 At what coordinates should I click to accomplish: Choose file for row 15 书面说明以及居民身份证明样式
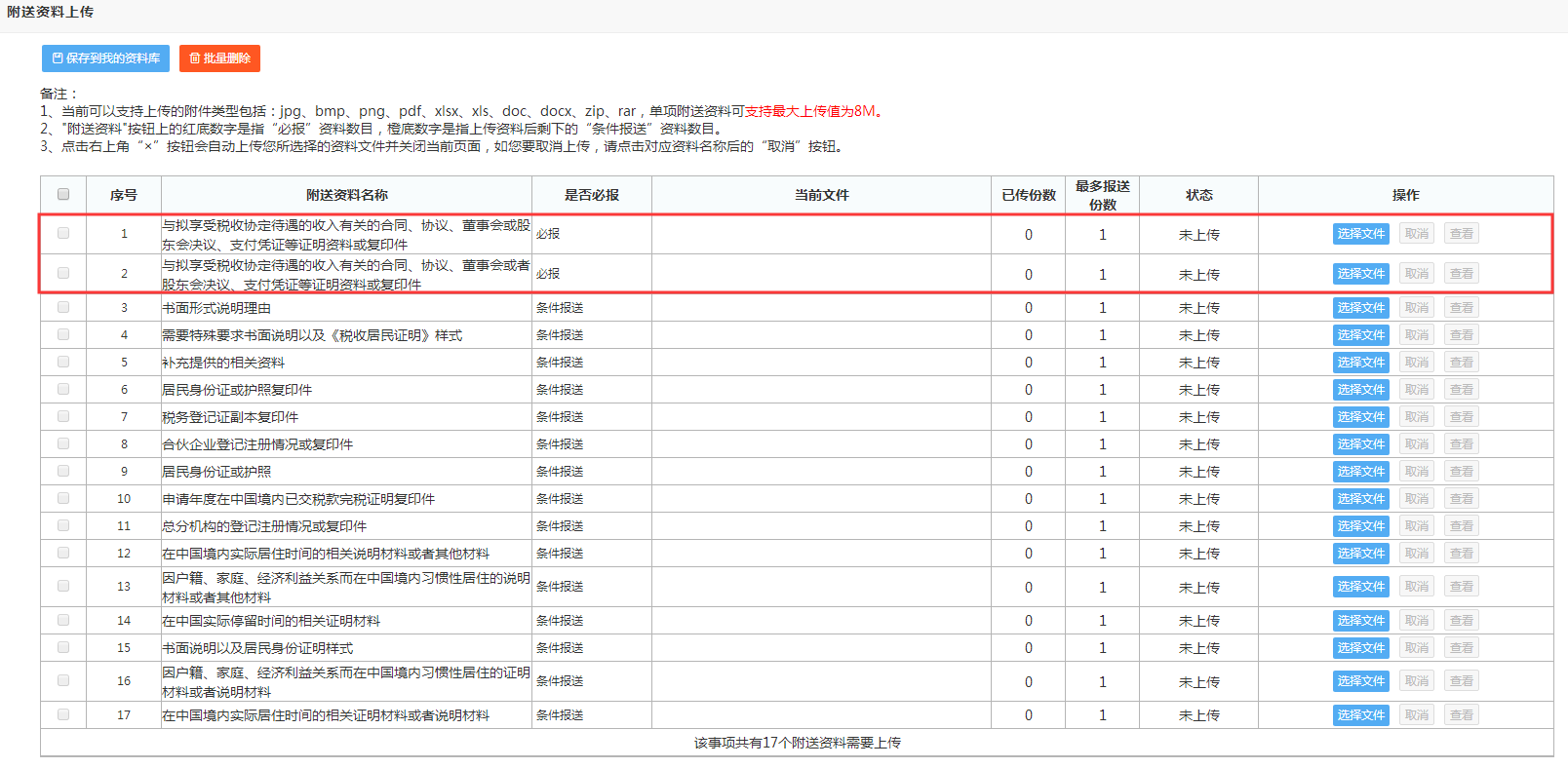coord(1361,648)
